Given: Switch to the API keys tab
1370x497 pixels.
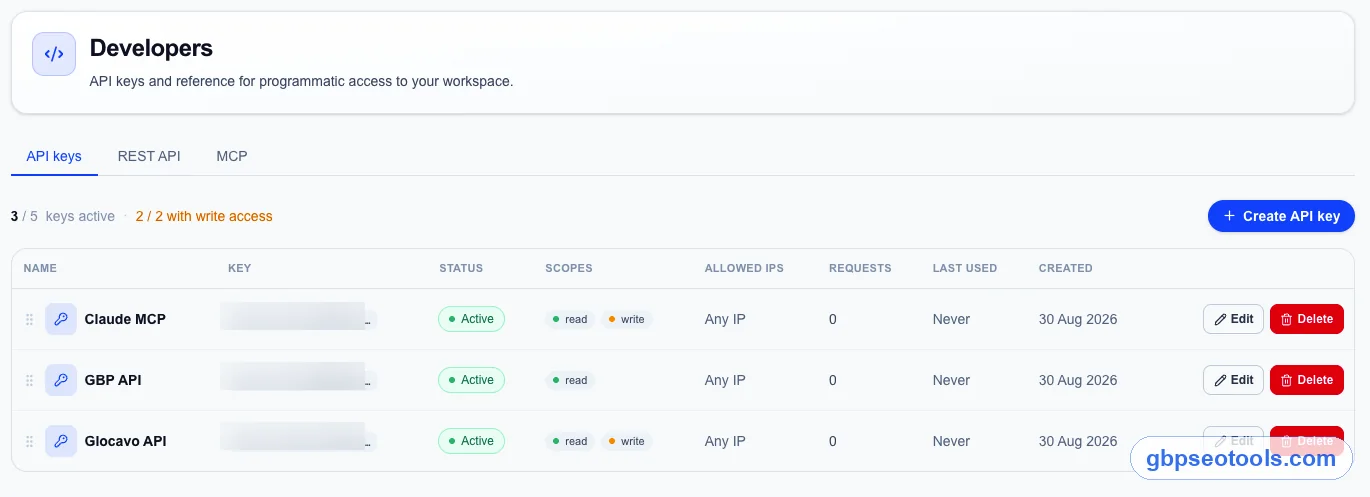Looking at the screenshot, I should pos(54,156).
